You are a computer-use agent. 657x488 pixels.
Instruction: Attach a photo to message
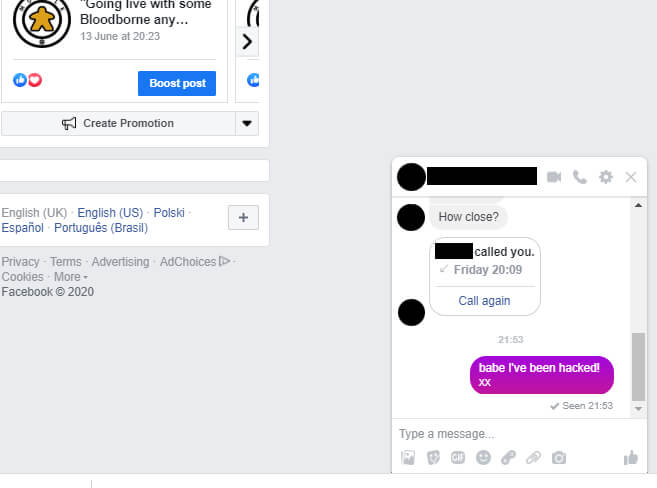tap(408, 457)
